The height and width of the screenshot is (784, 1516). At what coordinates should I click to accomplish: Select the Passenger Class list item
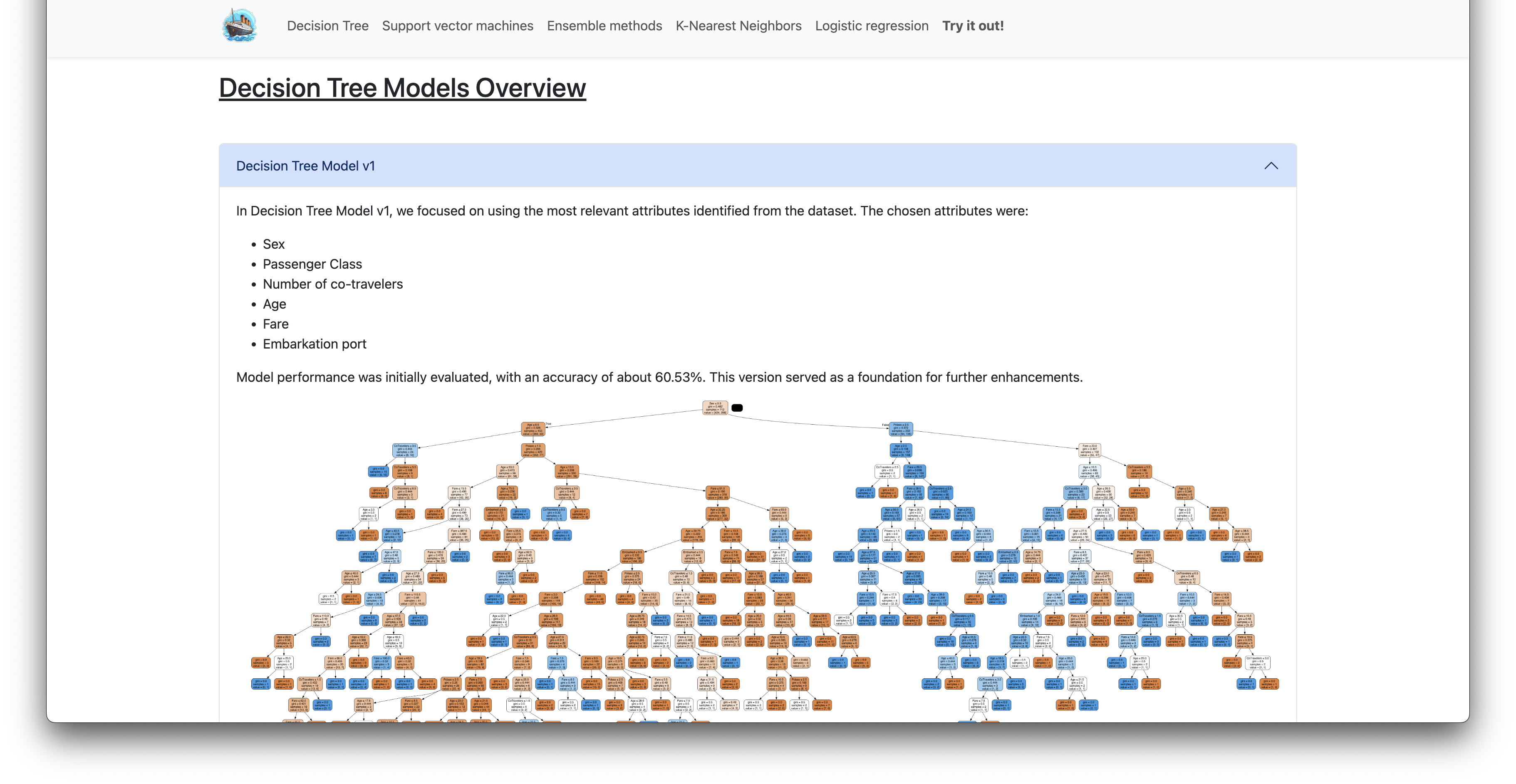coord(312,264)
